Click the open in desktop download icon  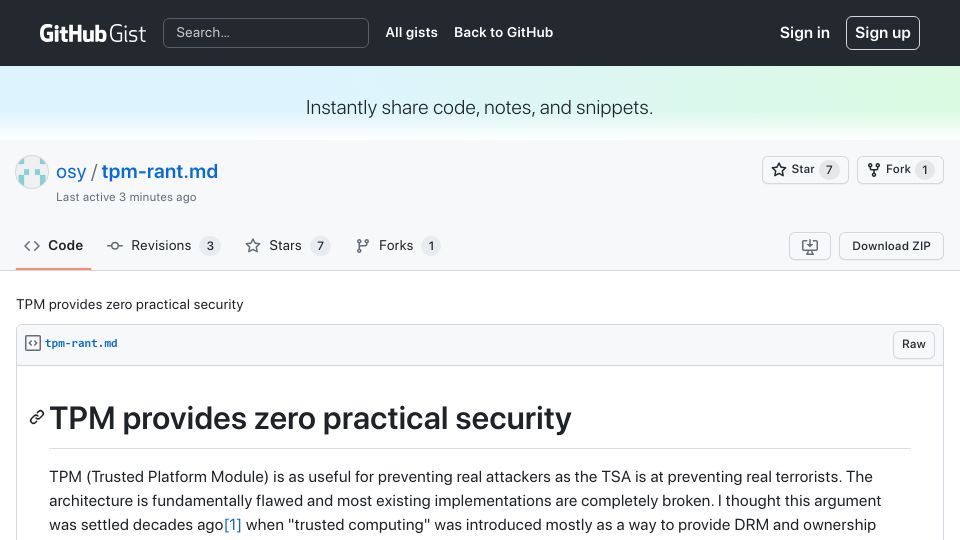tap(809, 246)
